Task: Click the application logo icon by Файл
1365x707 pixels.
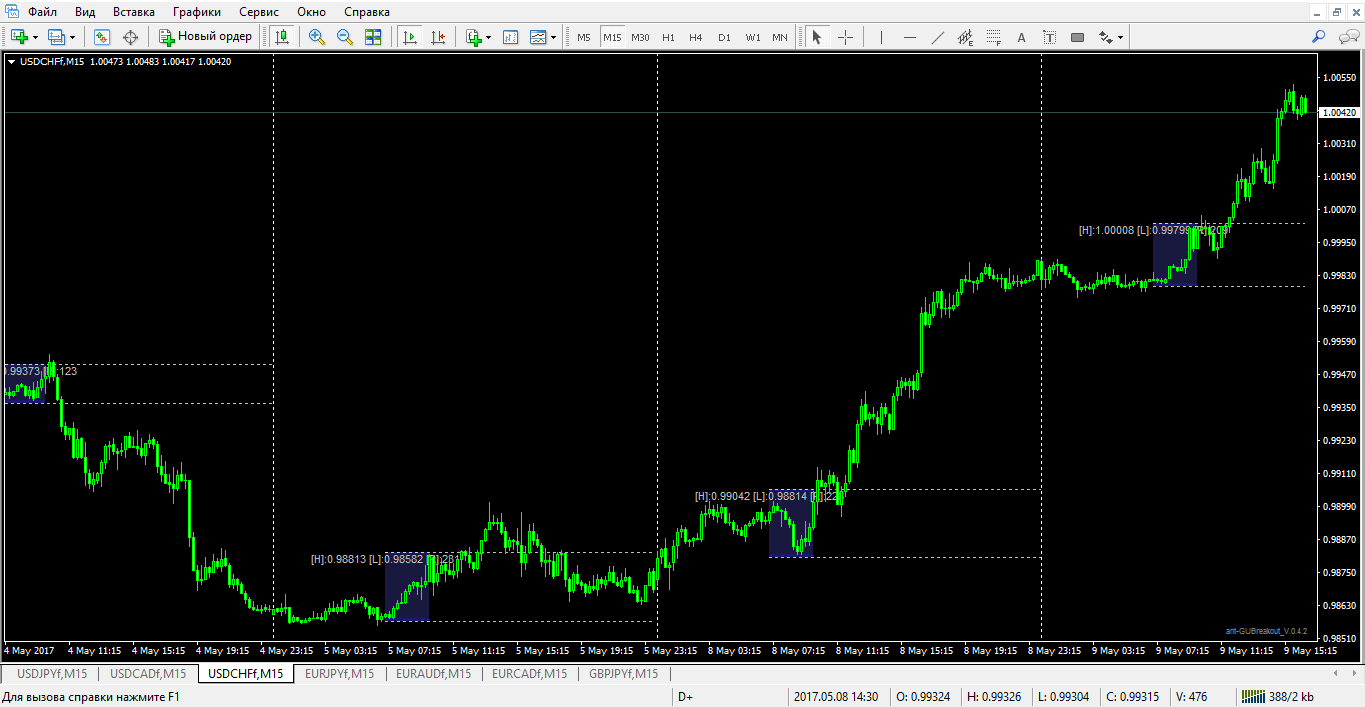Action: (10, 12)
